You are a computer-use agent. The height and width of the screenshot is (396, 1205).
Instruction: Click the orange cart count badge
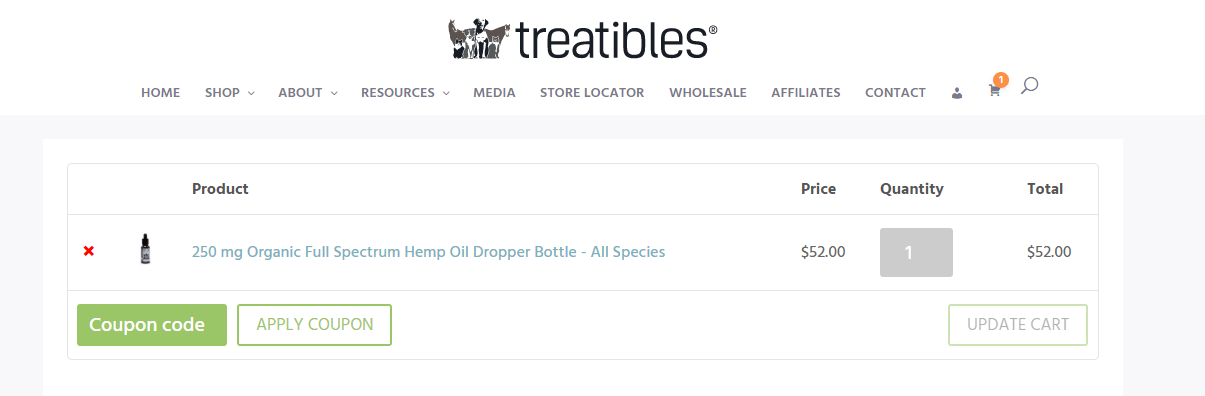pyautogui.click(x=1000, y=80)
